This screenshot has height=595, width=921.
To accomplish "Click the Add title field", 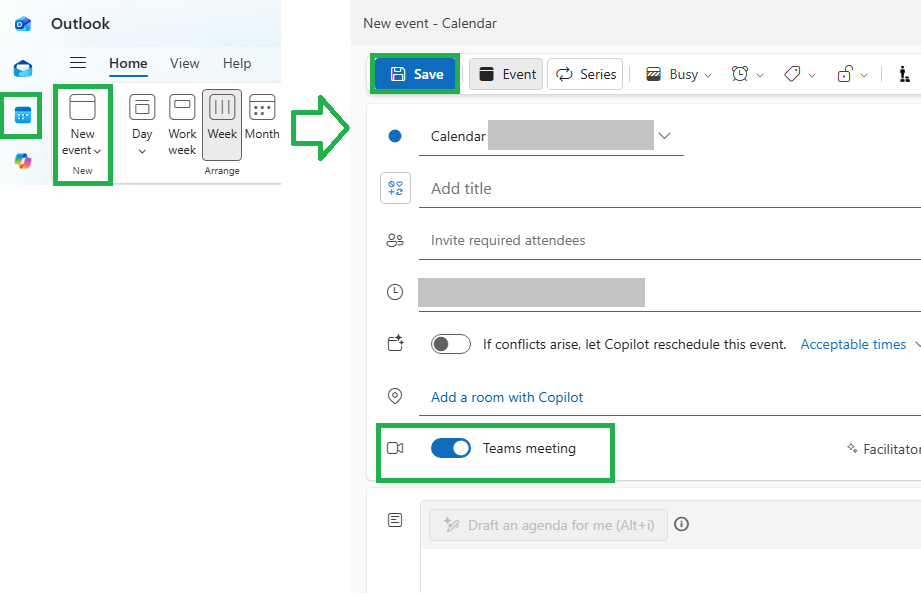I will (x=670, y=189).
